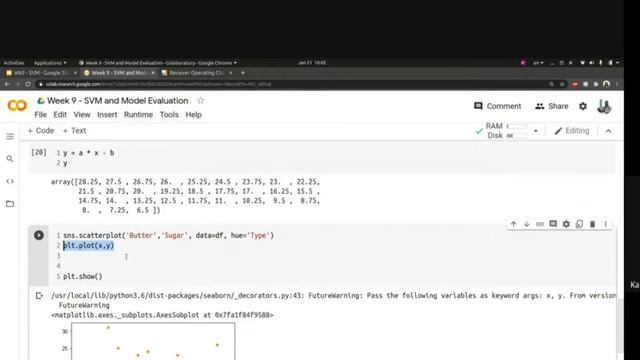Click the highlighted plt.plot(x,y) code

pos(89,245)
